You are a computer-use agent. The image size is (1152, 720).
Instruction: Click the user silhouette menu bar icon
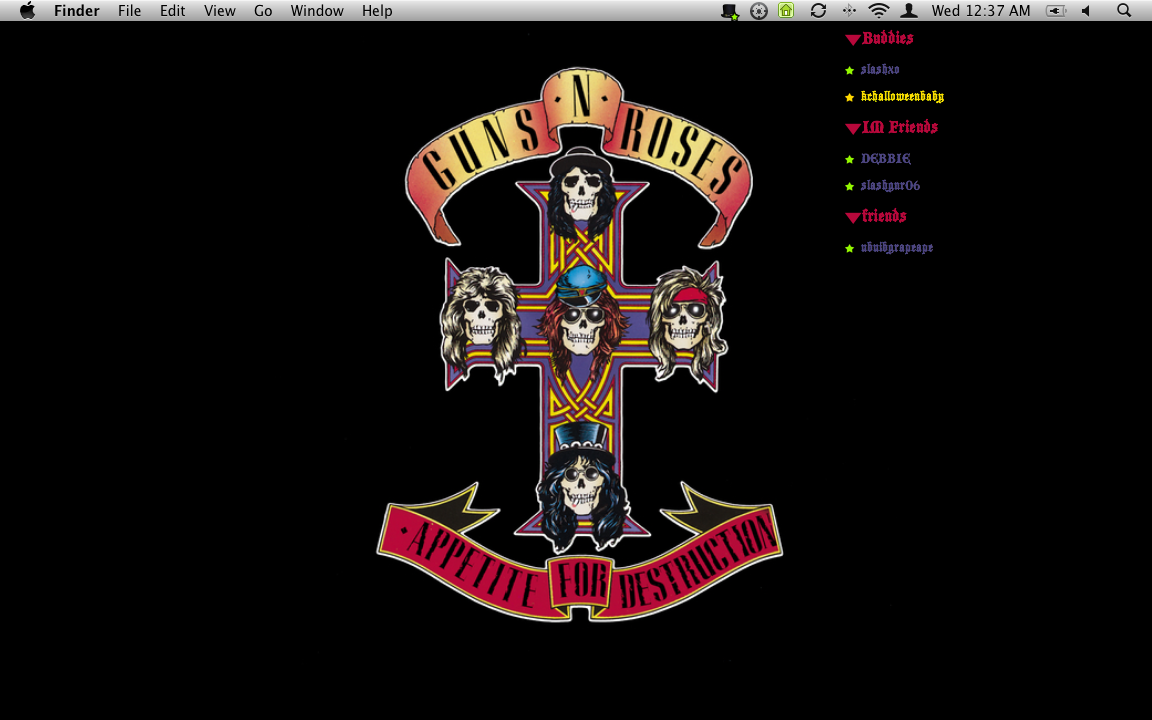tap(909, 10)
